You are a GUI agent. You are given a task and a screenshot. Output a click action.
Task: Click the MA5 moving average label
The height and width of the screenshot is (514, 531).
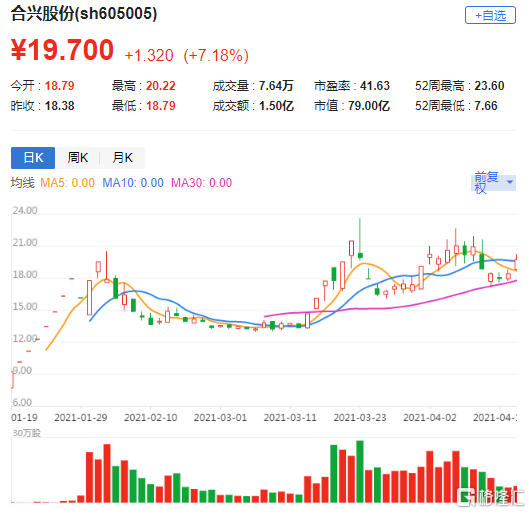click(67, 183)
